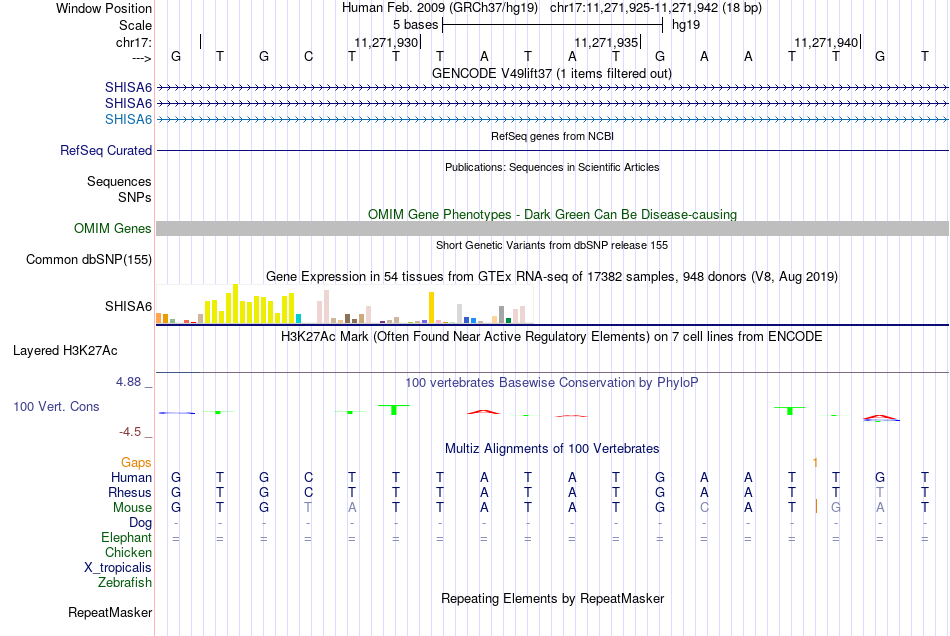950x636 pixels.
Task: Open the topmost SHISA6 GENCODE transcript label
Action: click(x=128, y=87)
